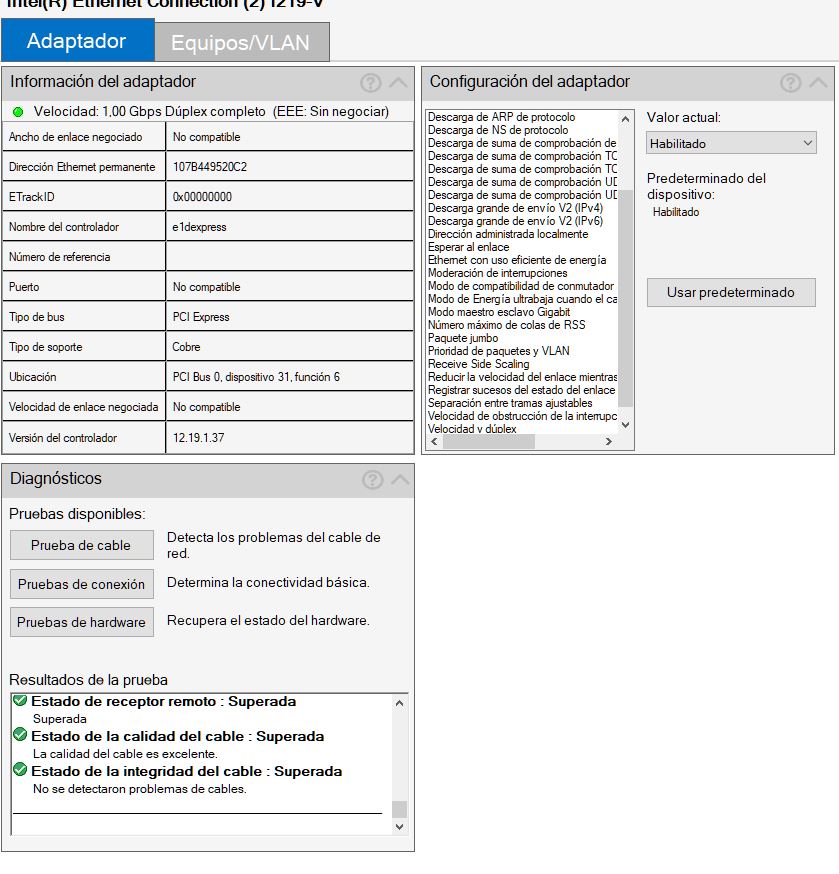Select Moderación de interrupciones setting
839x874 pixels.
[x=498, y=273]
